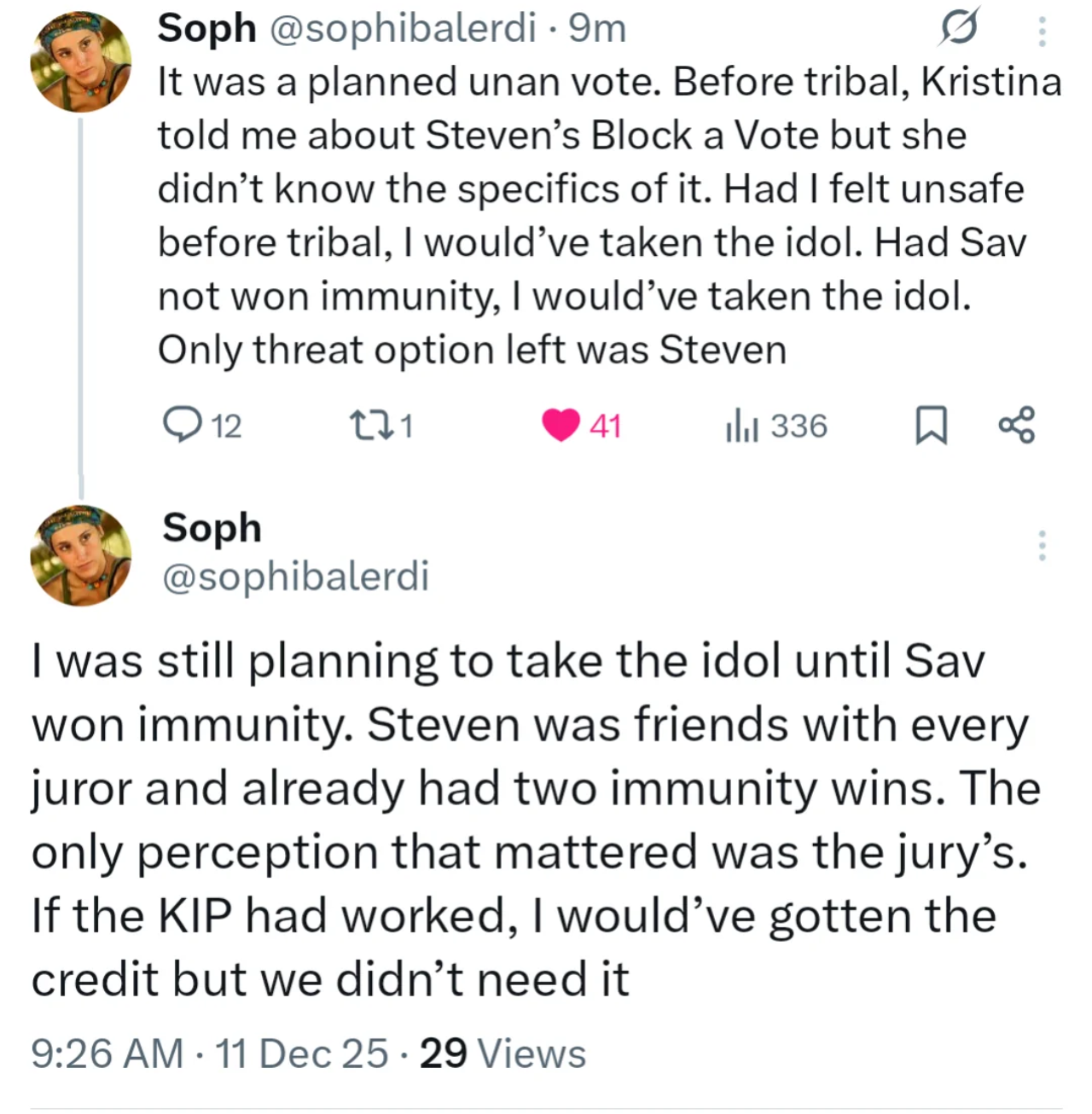
Task: Share the first tweet
Action: pyautogui.click(x=1016, y=425)
